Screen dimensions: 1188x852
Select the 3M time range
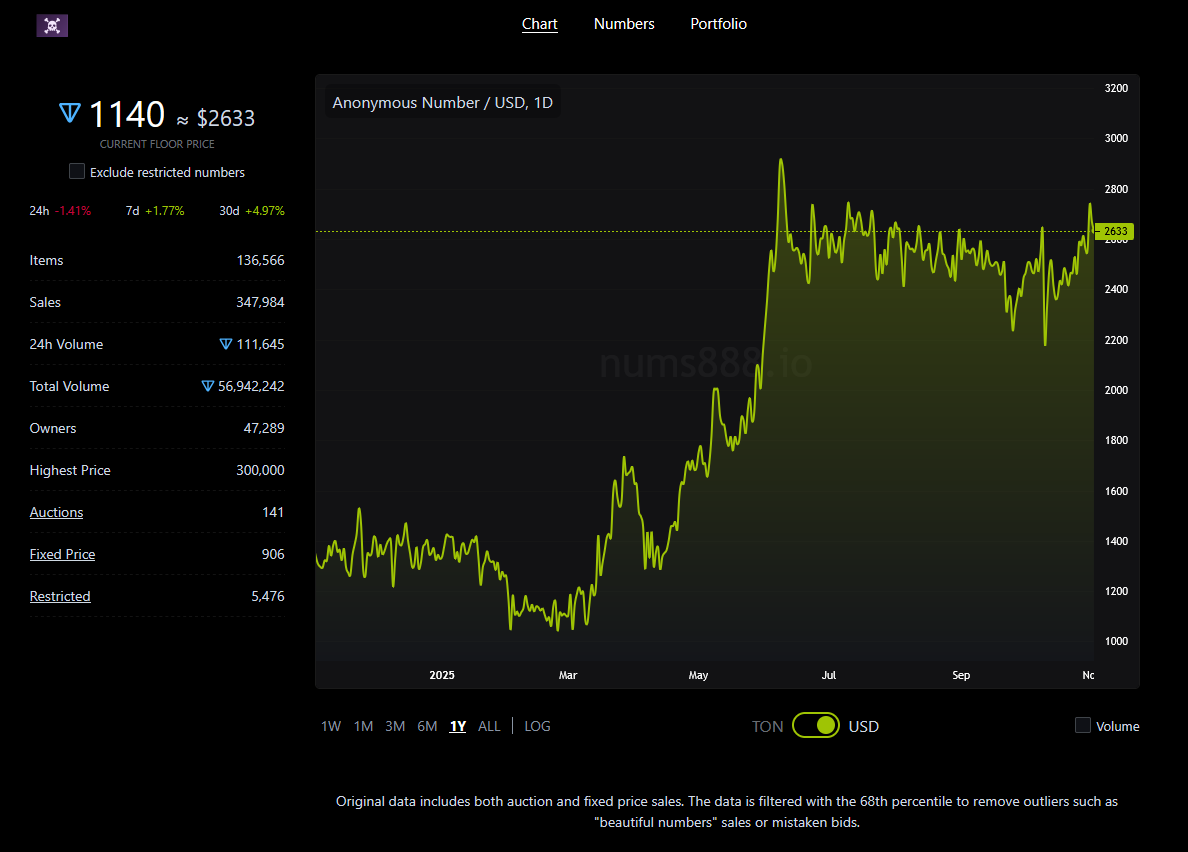395,726
